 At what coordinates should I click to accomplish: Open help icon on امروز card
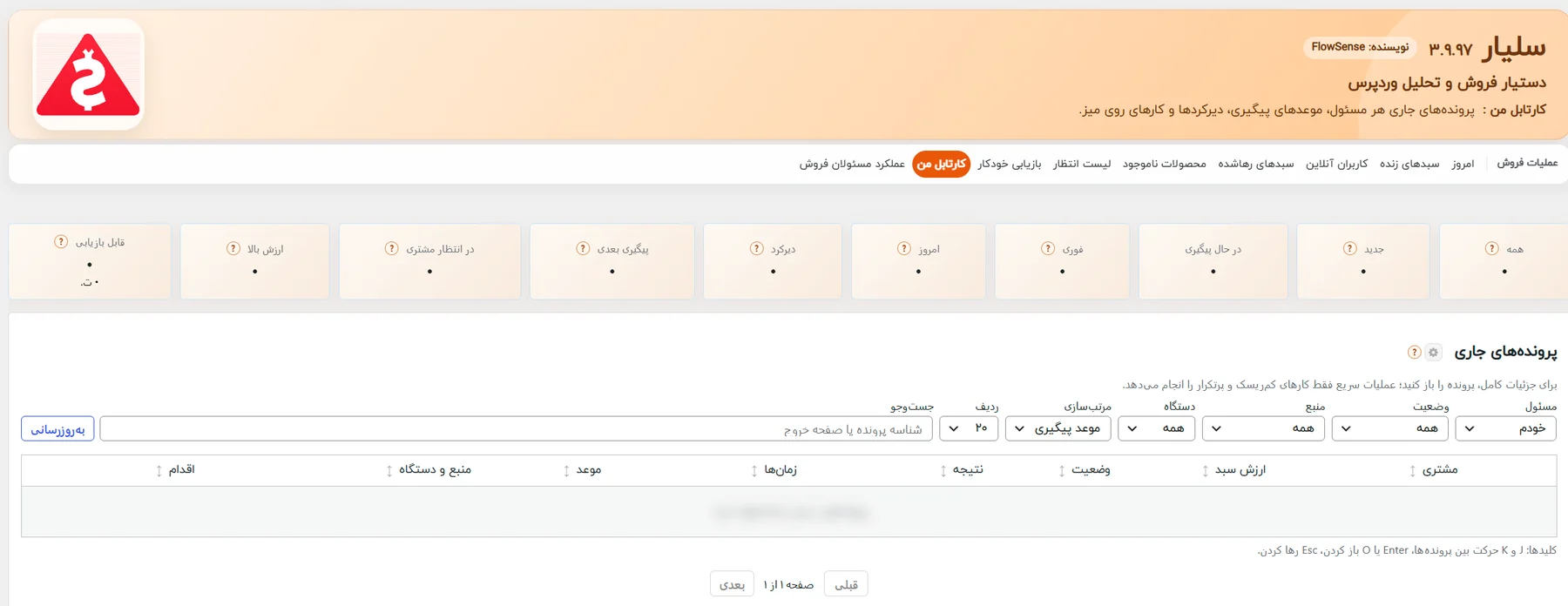904,248
